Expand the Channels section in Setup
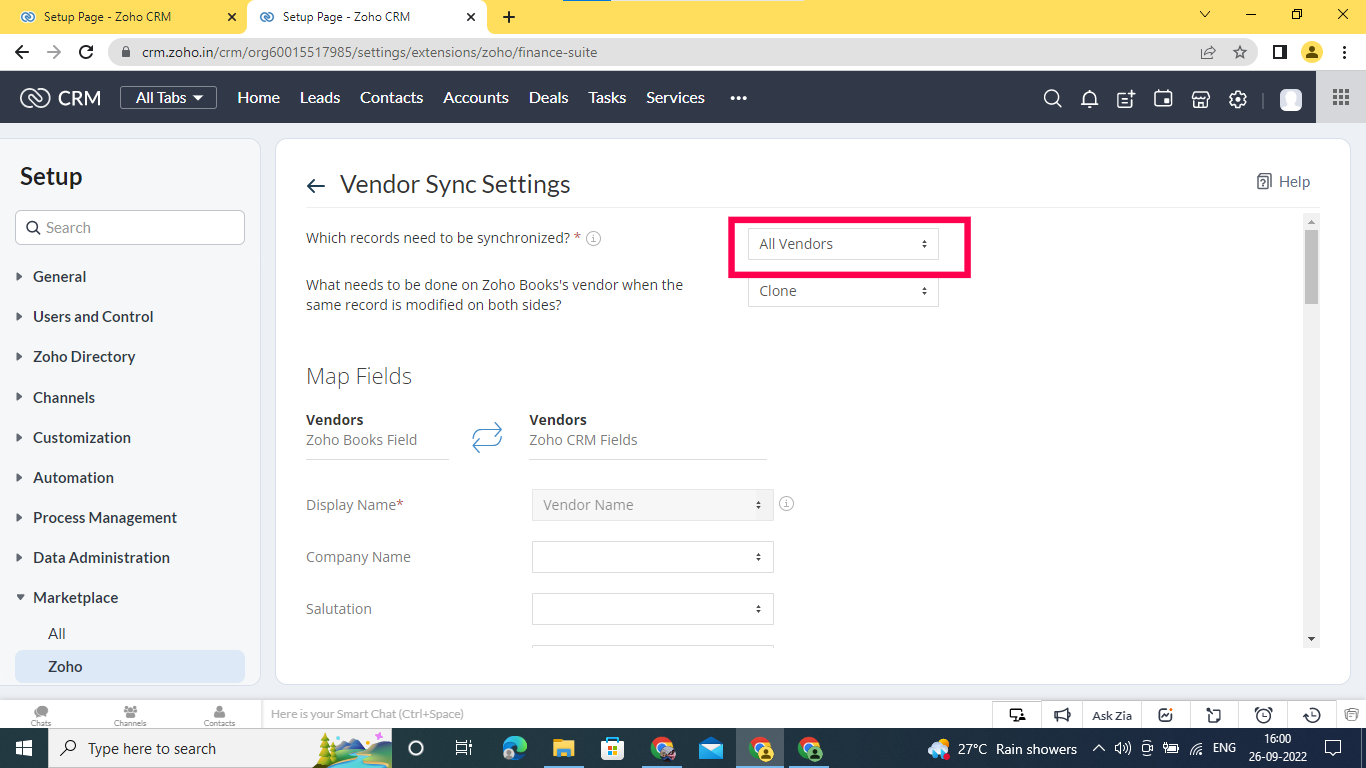1366x768 pixels. click(64, 397)
